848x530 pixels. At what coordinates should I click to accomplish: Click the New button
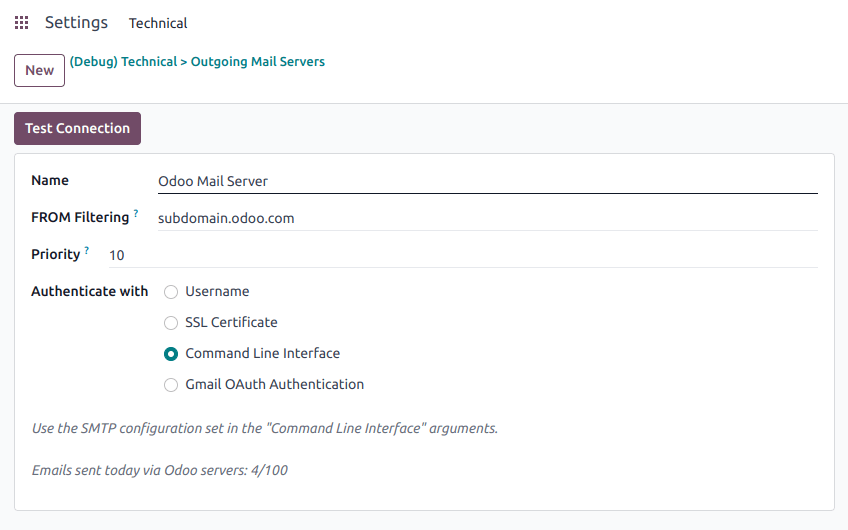[x=40, y=70]
